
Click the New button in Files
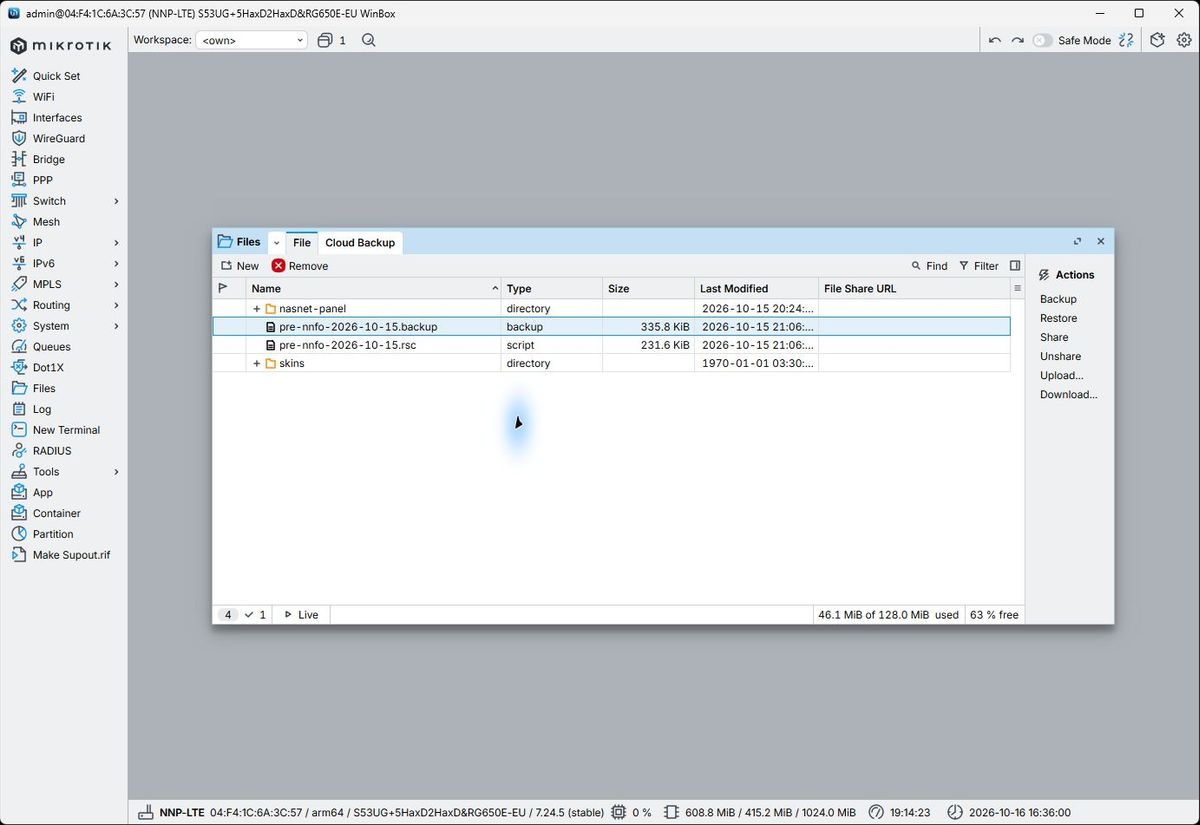click(x=240, y=266)
